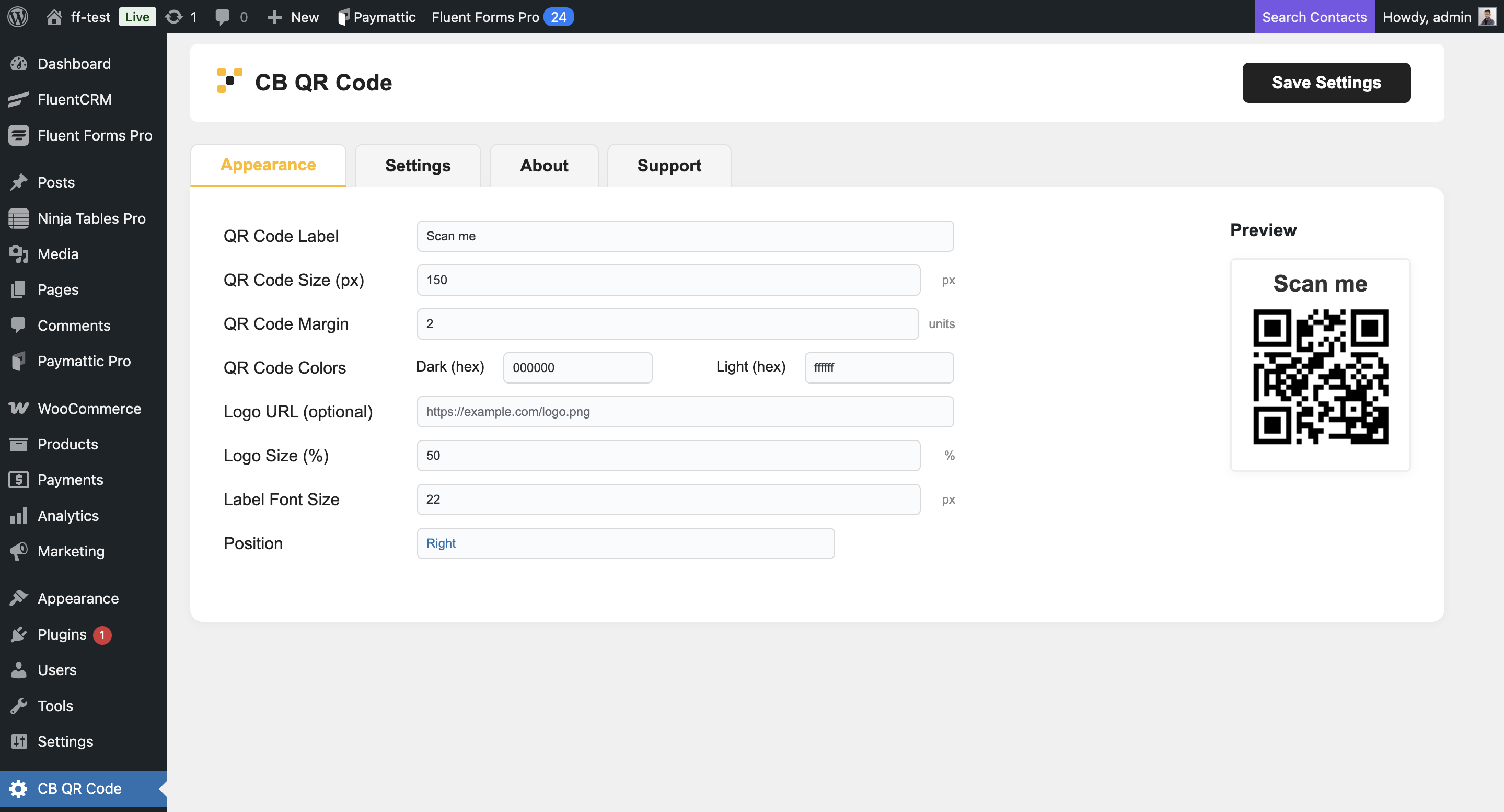
Task: Click the QR code preview image
Action: 1321,377
